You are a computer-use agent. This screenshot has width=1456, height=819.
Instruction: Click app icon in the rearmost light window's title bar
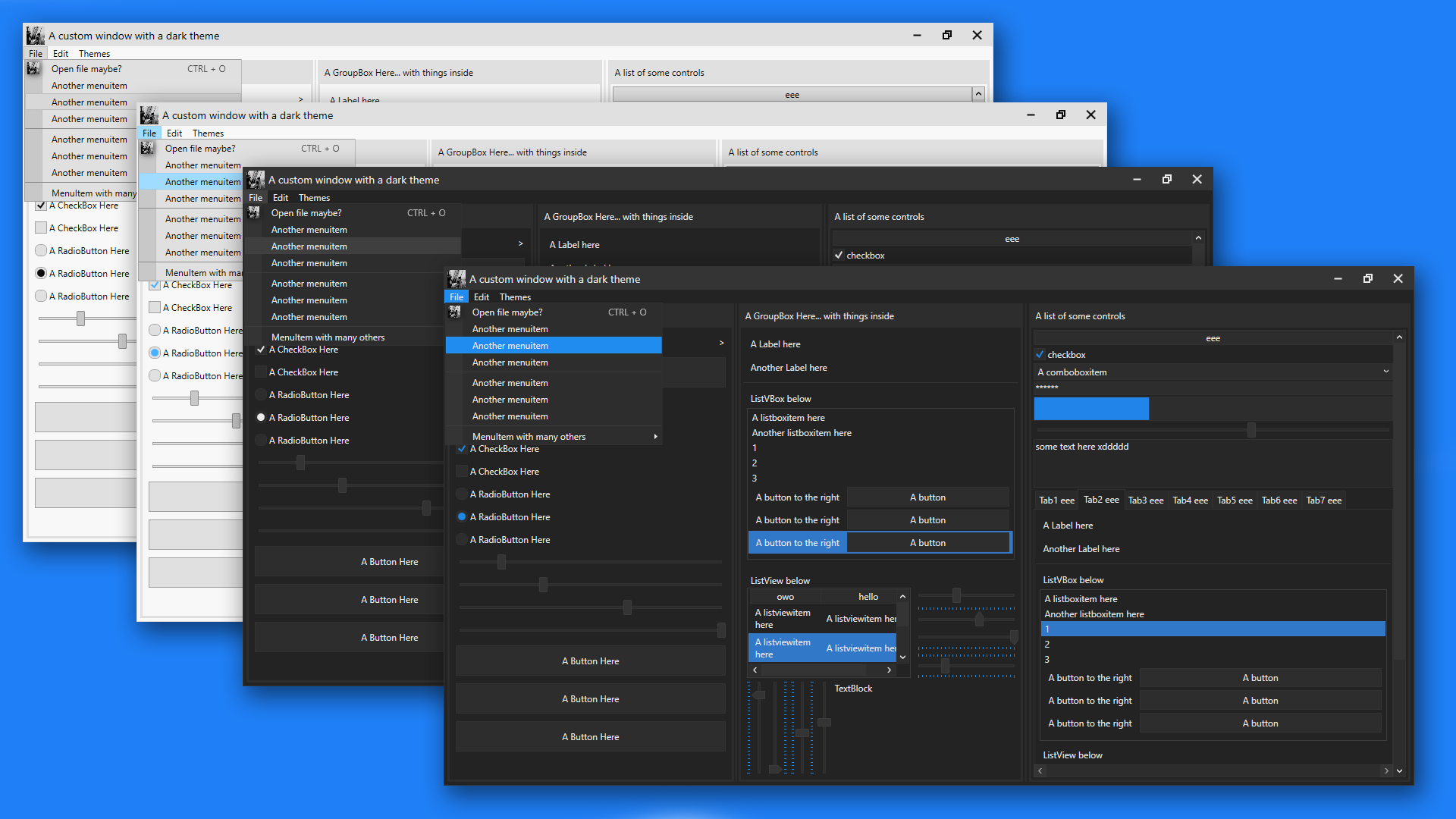35,36
